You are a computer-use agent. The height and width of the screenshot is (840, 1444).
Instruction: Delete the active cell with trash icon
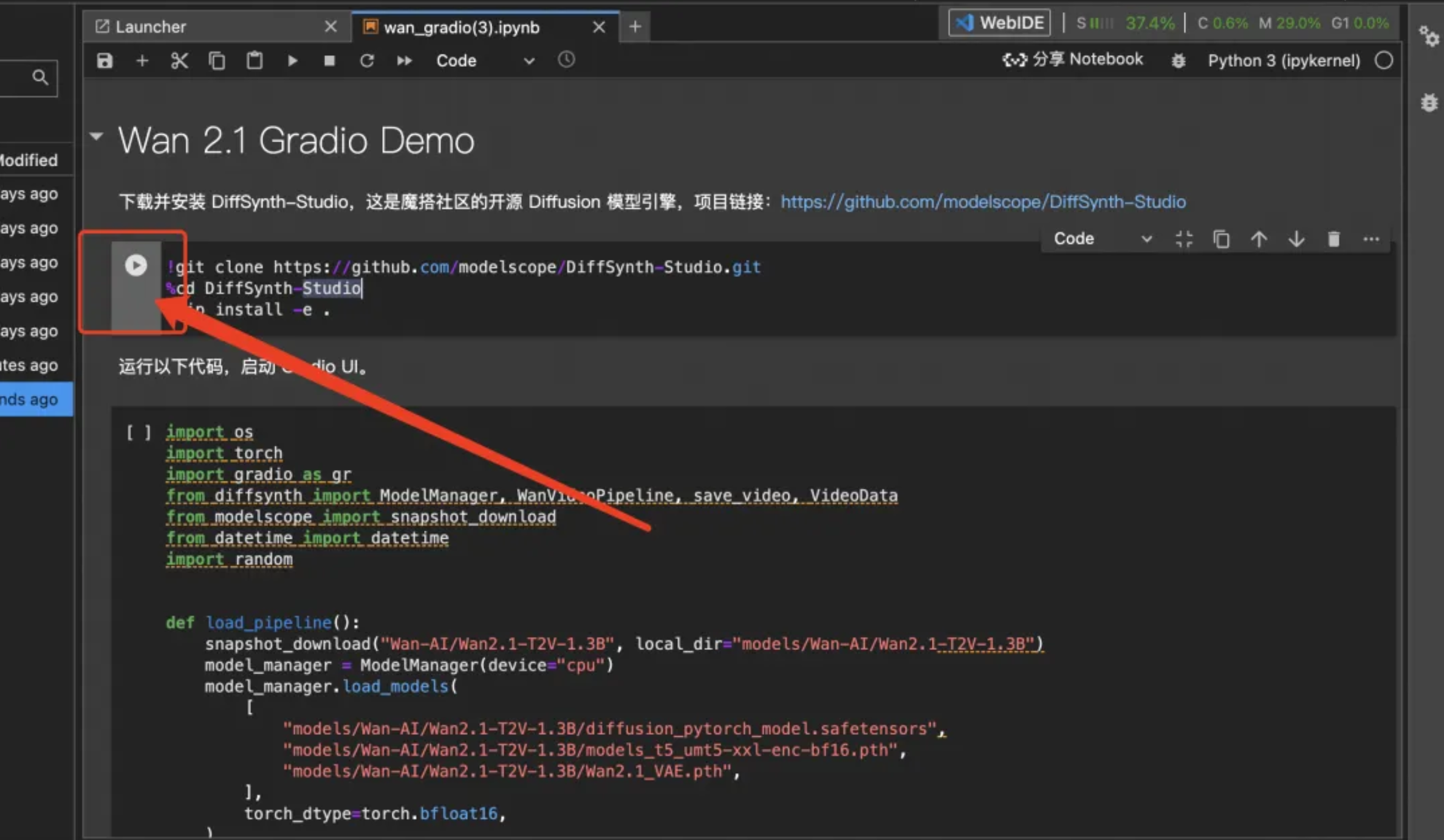coord(1333,239)
